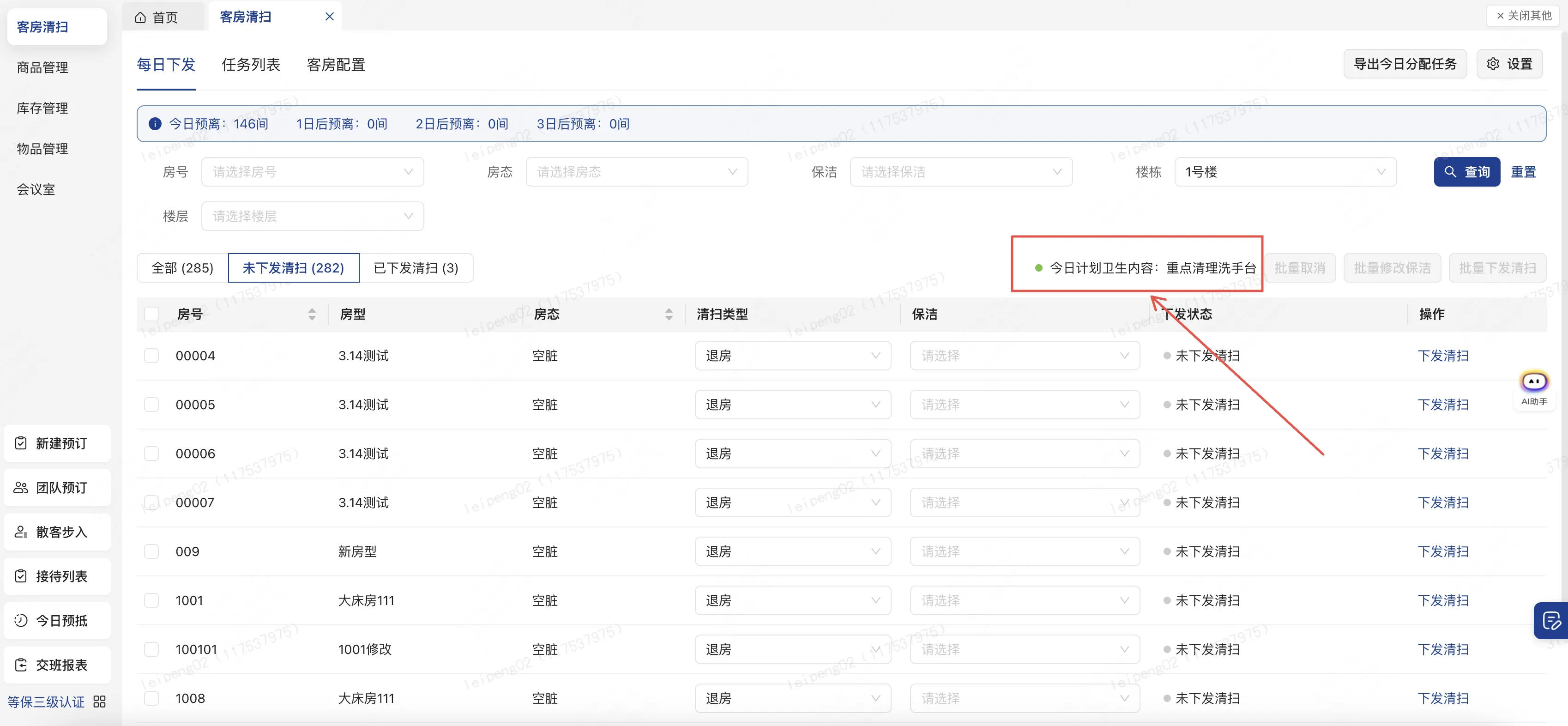Tick the select-all checkbox in table header

151,314
